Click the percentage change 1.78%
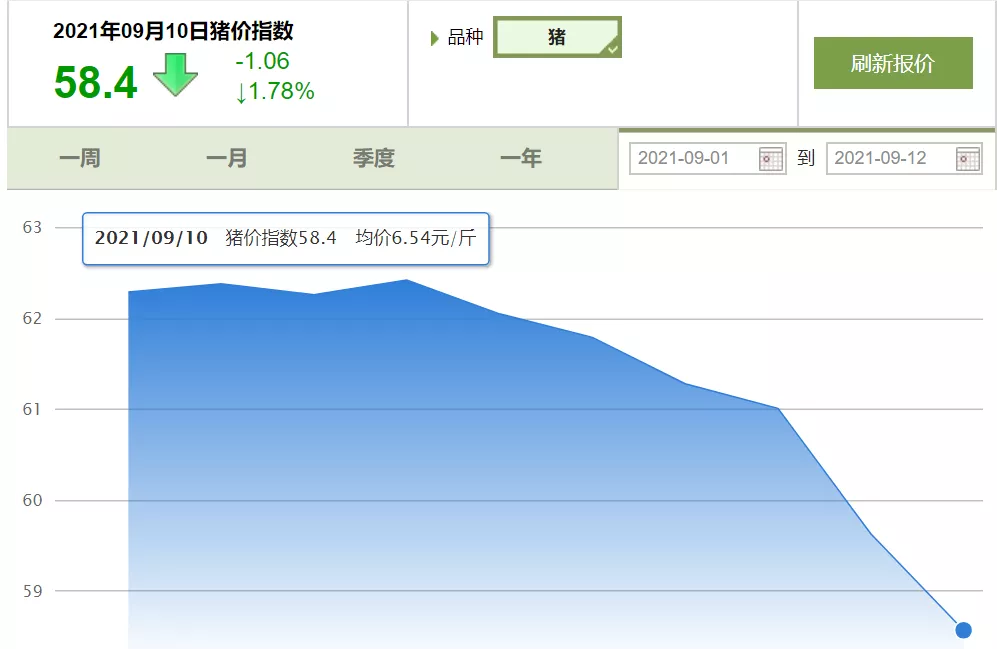The height and width of the screenshot is (649, 997). [275, 92]
